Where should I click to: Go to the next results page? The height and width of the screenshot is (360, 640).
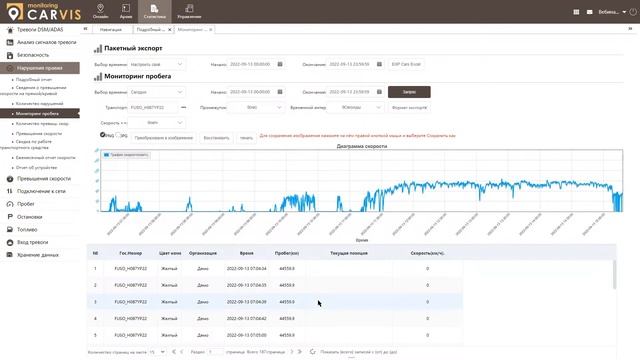(x=291, y=351)
